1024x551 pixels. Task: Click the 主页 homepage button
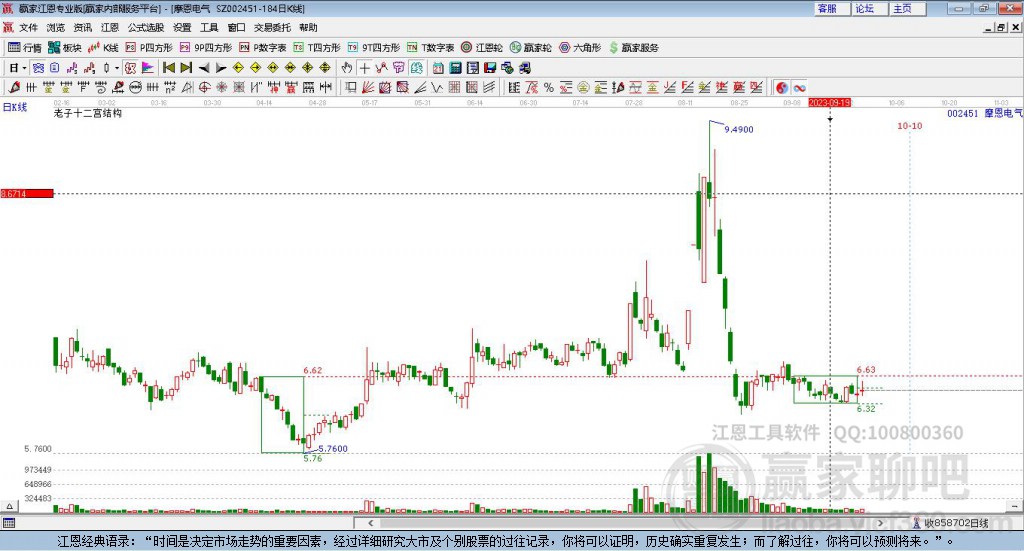(907, 8)
